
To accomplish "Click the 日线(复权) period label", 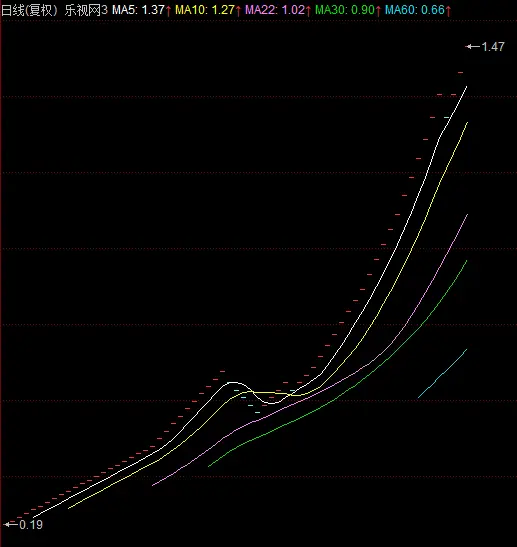I will (29, 10).
